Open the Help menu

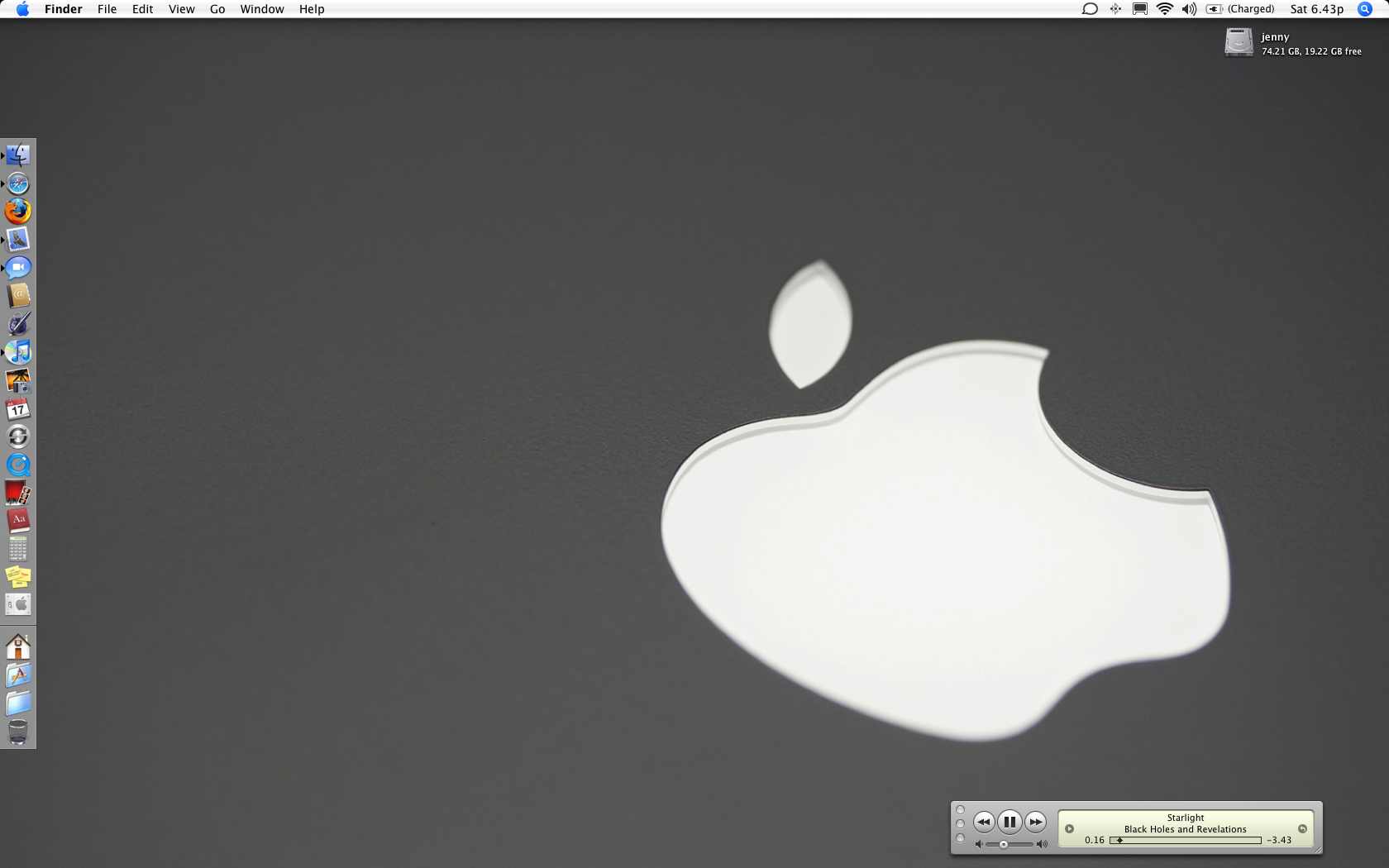312,9
